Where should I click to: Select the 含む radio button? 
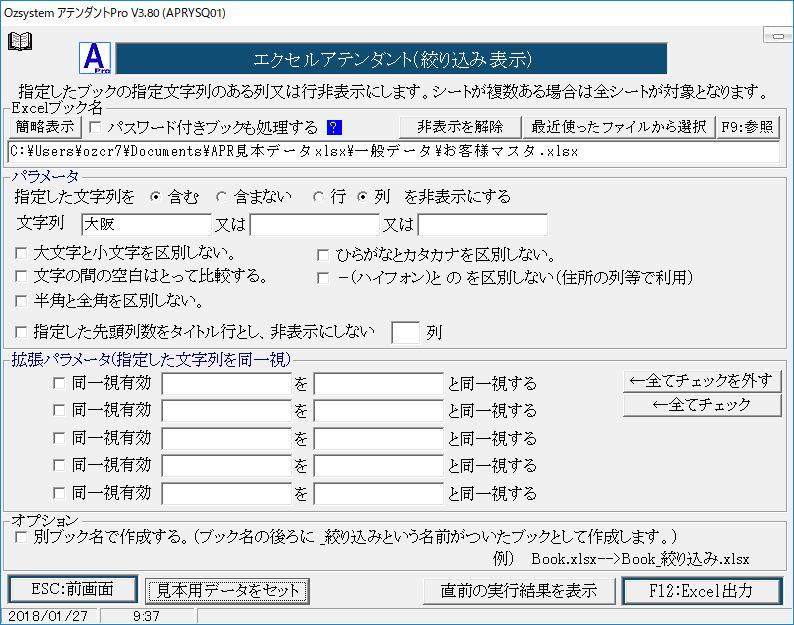click(x=155, y=197)
